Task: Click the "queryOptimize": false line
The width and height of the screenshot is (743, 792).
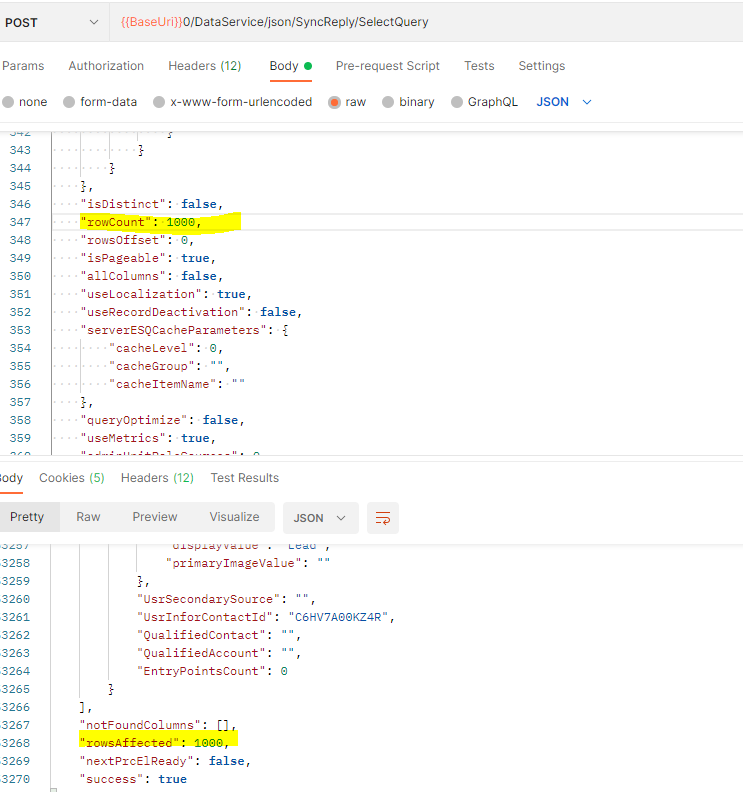Action: coord(163,420)
